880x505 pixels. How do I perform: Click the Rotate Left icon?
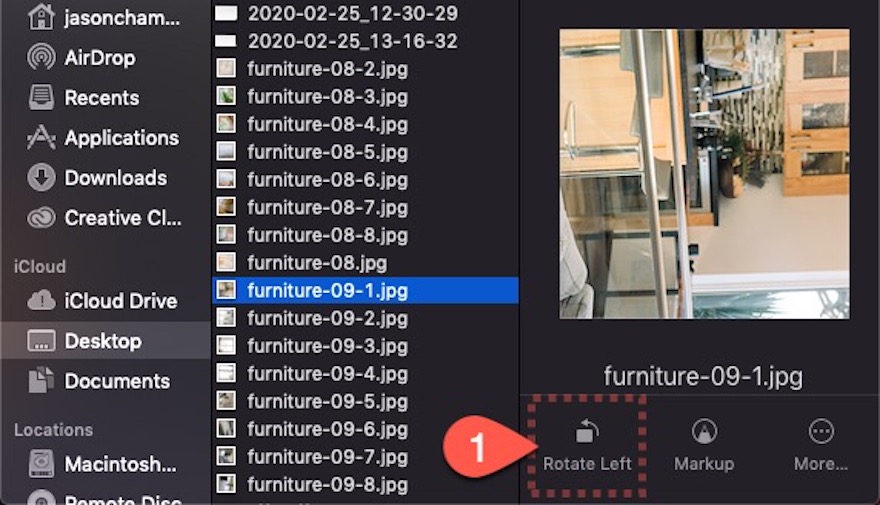click(x=587, y=431)
